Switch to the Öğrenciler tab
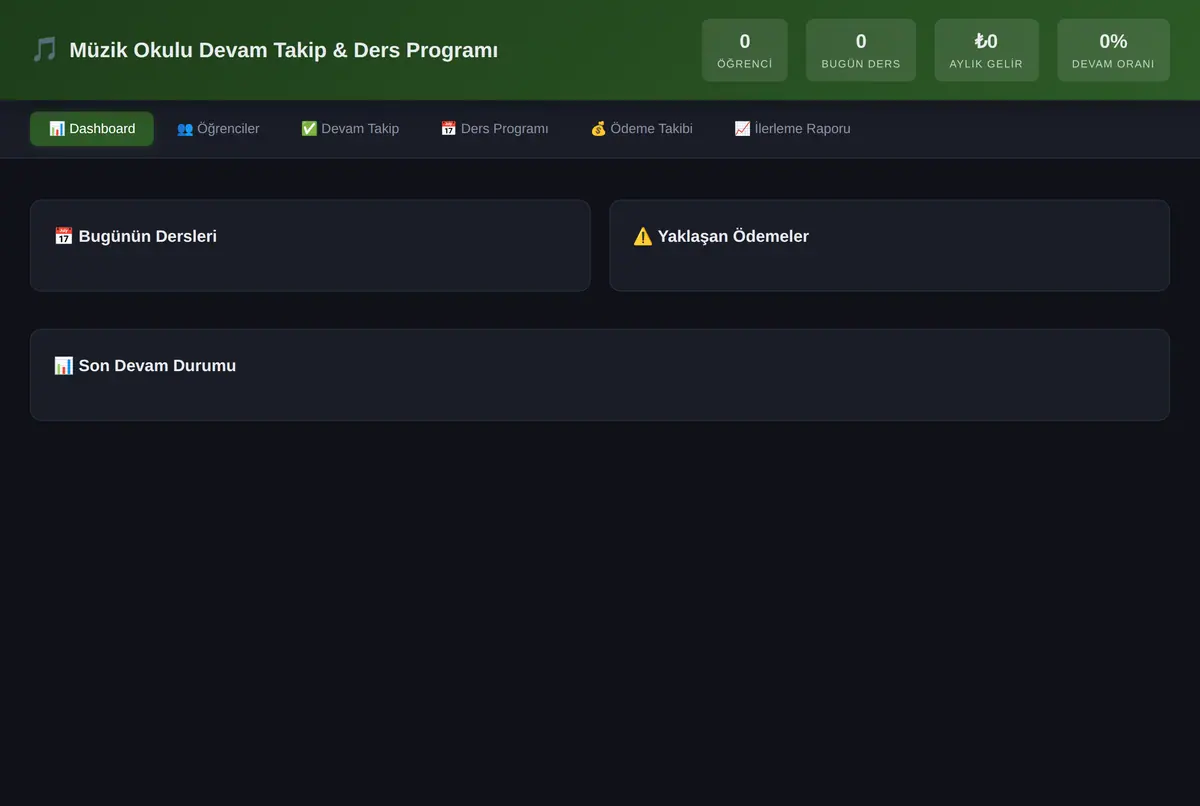 click(218, 129)
